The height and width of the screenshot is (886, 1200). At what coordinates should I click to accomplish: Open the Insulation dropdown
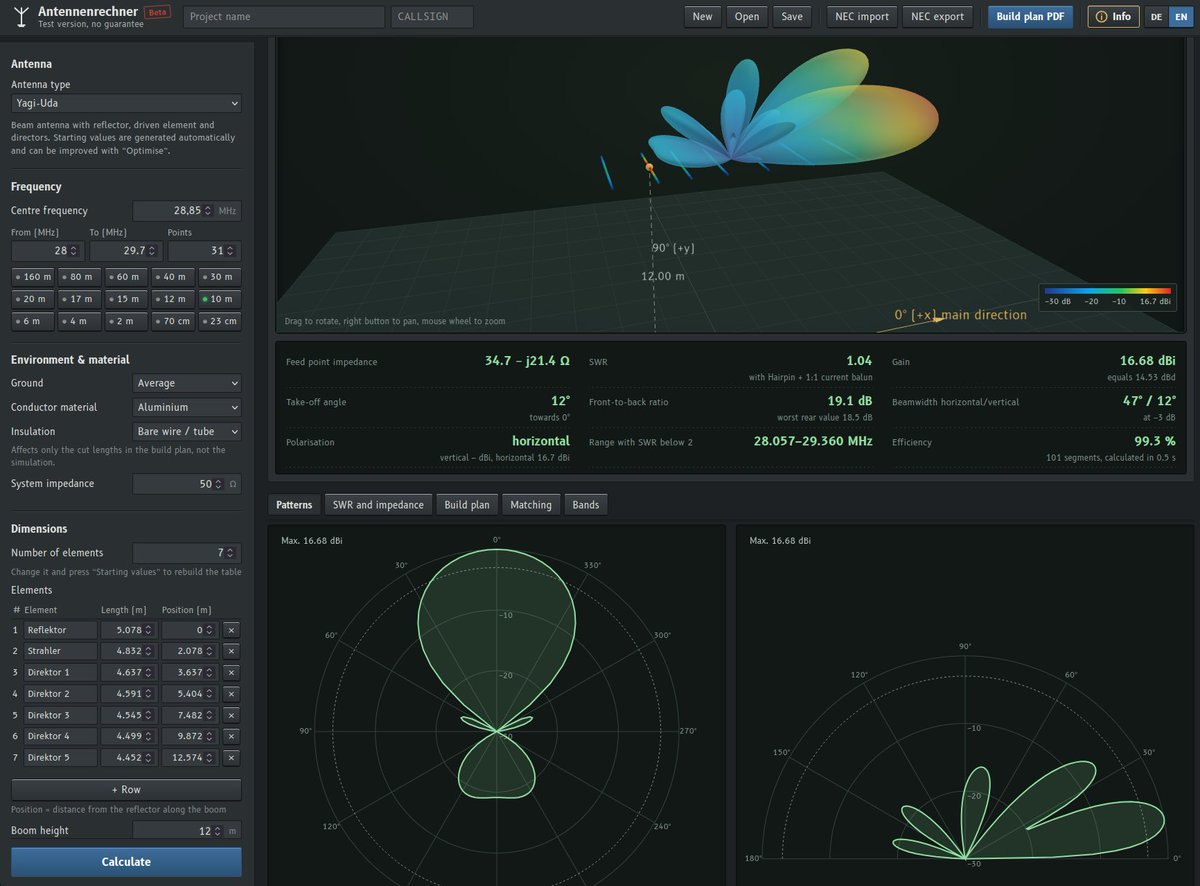[x=187, y=432]
